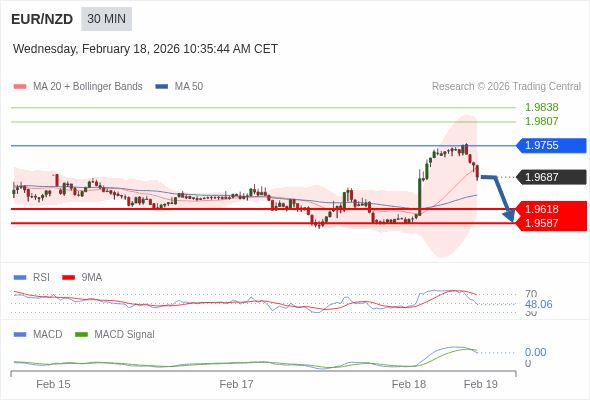Click the MA 20 + Bollinger Bands label
590x400 pixels.
(88, 87)
